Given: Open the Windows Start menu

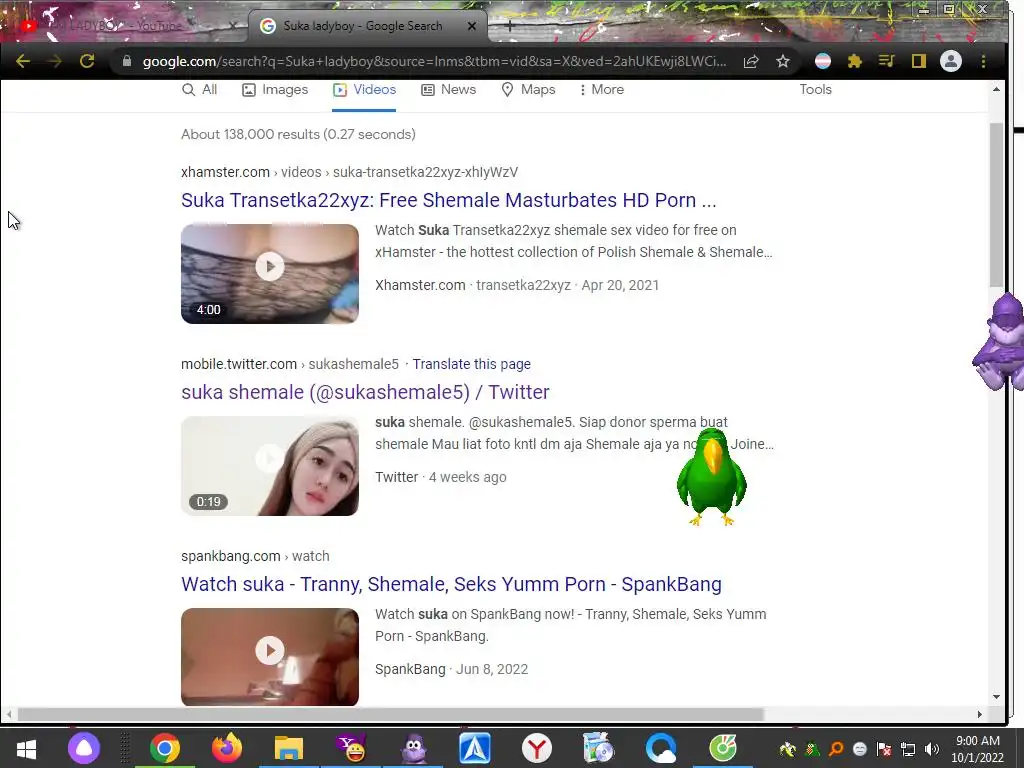Looking at the screenshot, I should (26, 748).
